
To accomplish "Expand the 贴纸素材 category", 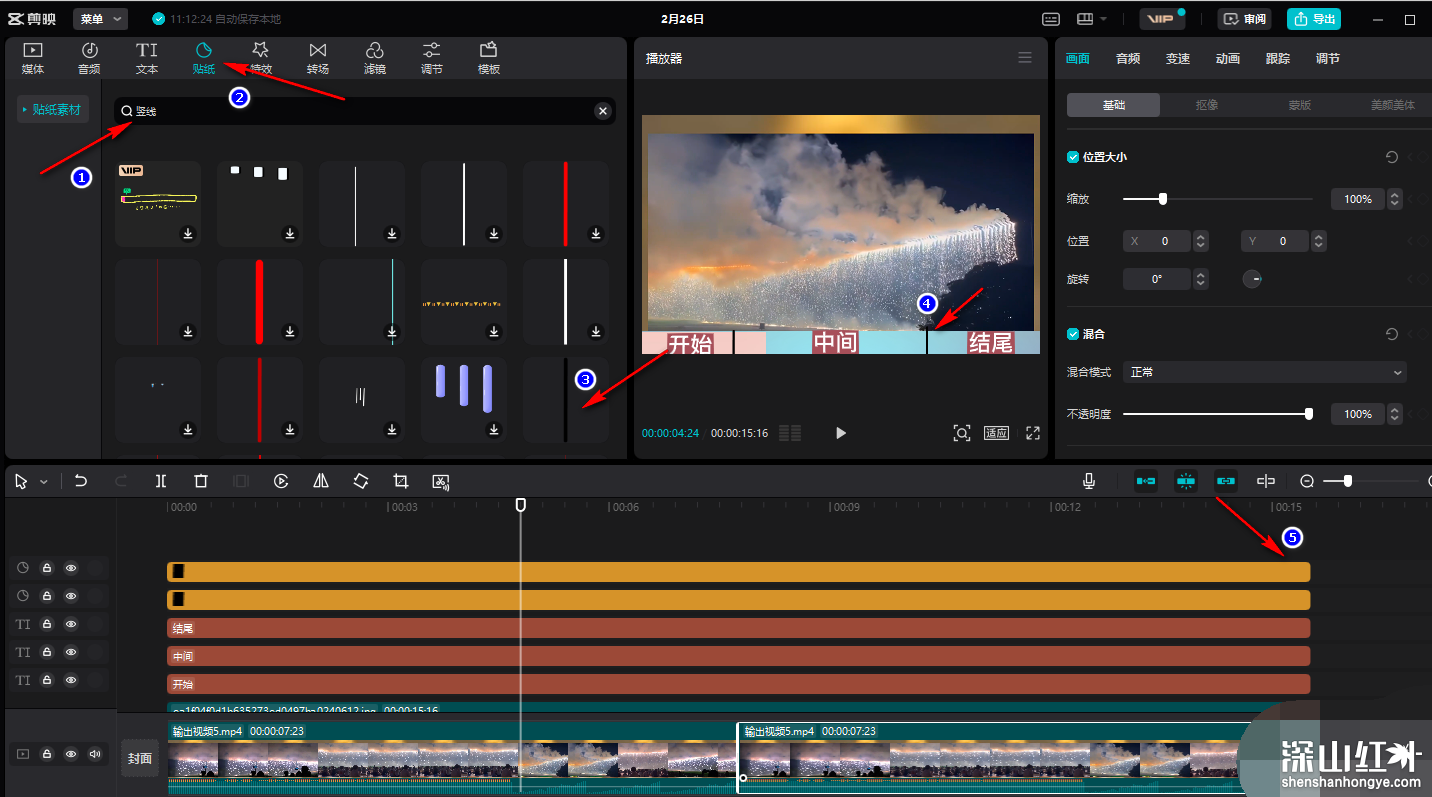I will 53,110.
